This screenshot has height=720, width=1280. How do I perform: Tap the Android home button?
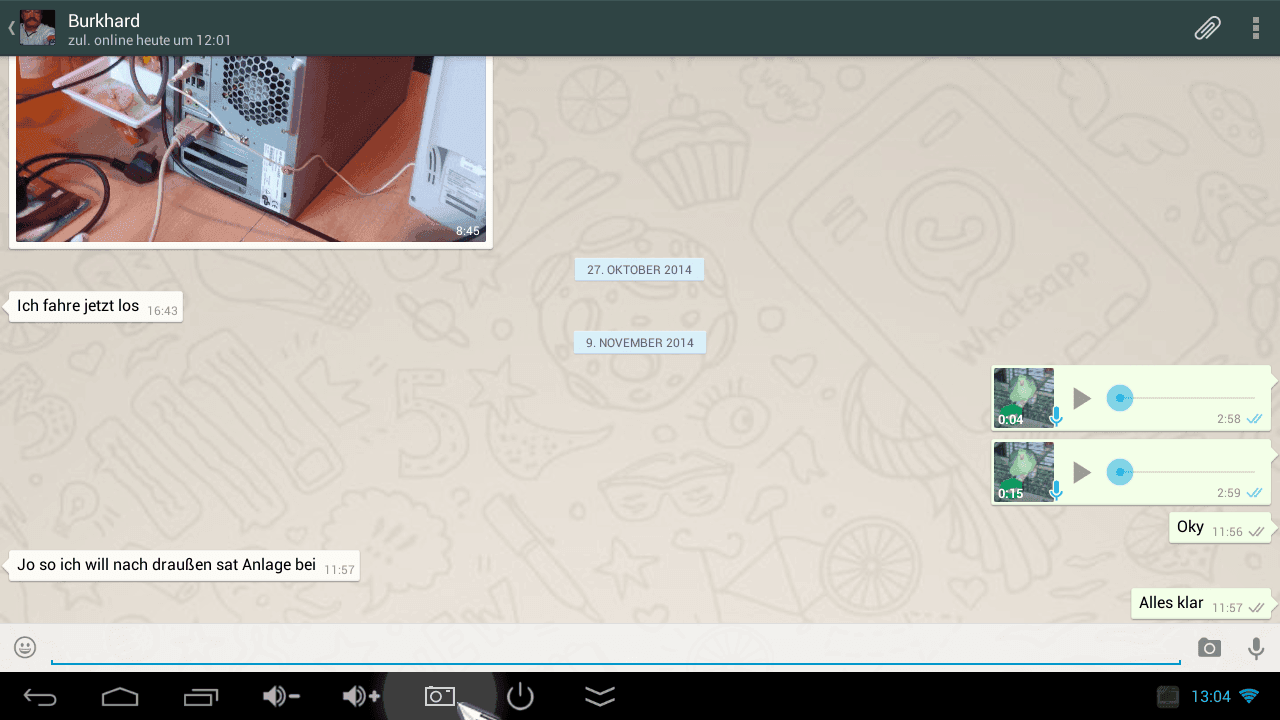120,696
